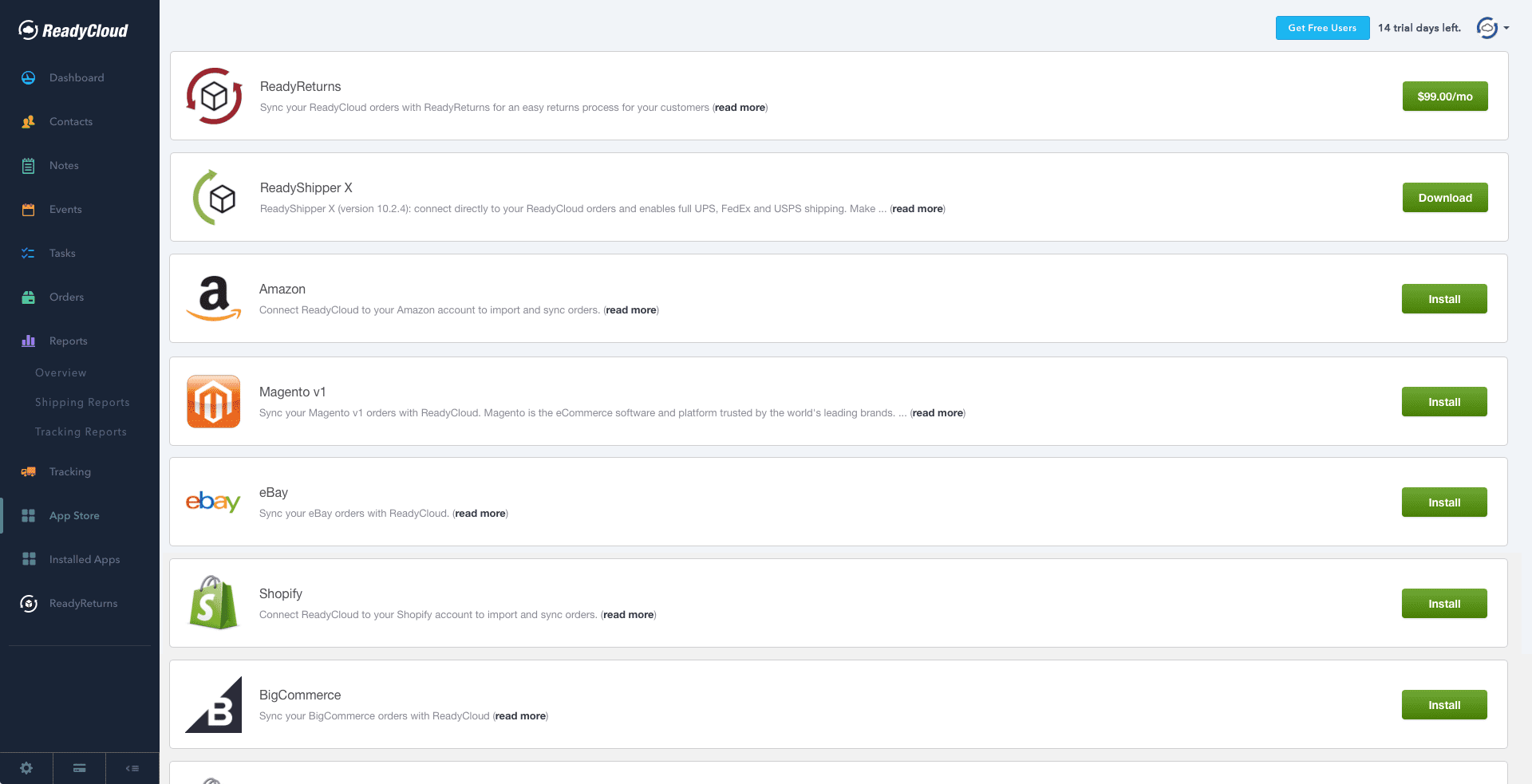Screen dimensions: 1532x784
Task: Click the Reports bar chart icon
Action: [x=28, y=341]
